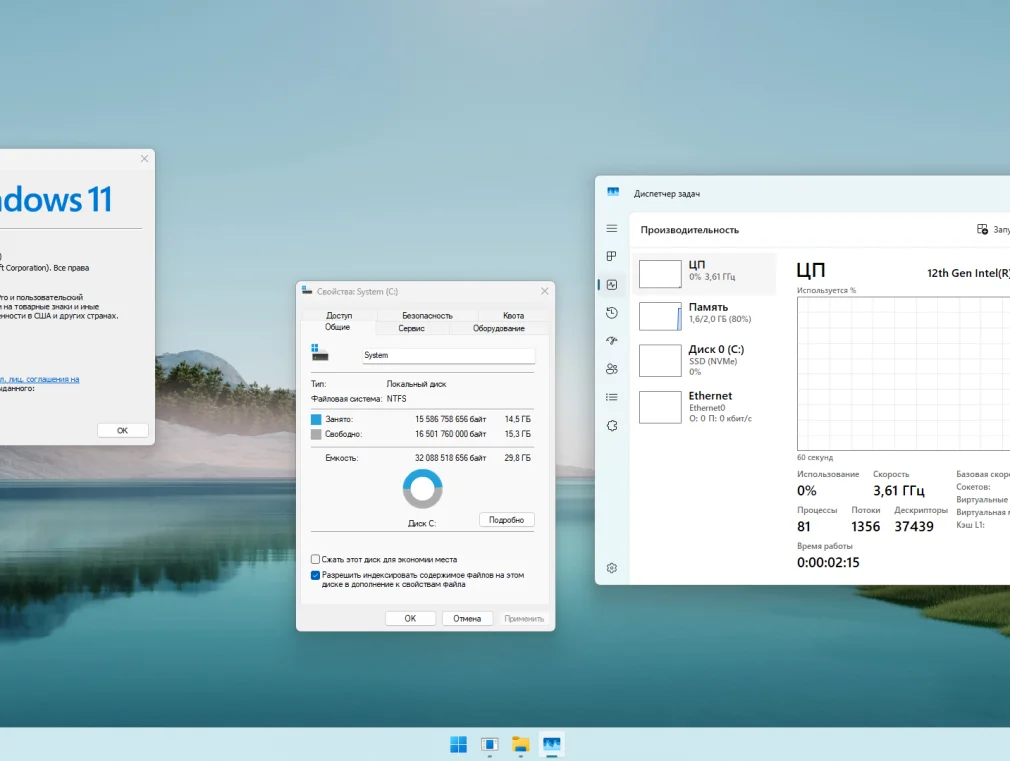Click the disk name field containing 'System'
Image resolution: width=1010 pixels, height=761 pixels.
[448, 355]
